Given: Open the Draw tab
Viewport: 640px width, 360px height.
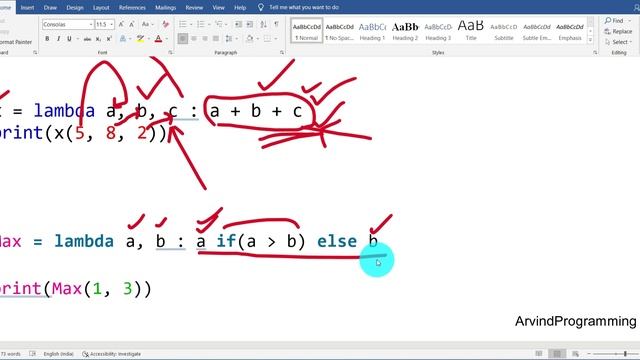Looking at the screenshot, I should 50,7.
